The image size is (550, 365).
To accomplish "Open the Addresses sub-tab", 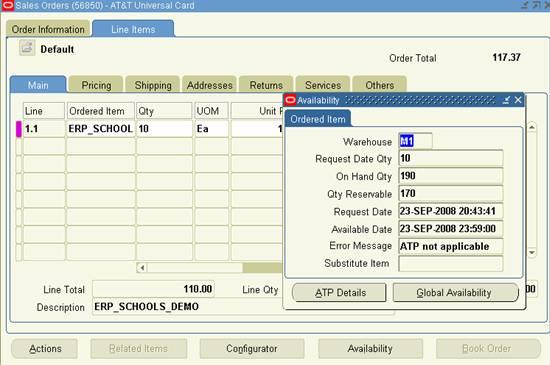I will pyautogui.click(x=209, y=85).
